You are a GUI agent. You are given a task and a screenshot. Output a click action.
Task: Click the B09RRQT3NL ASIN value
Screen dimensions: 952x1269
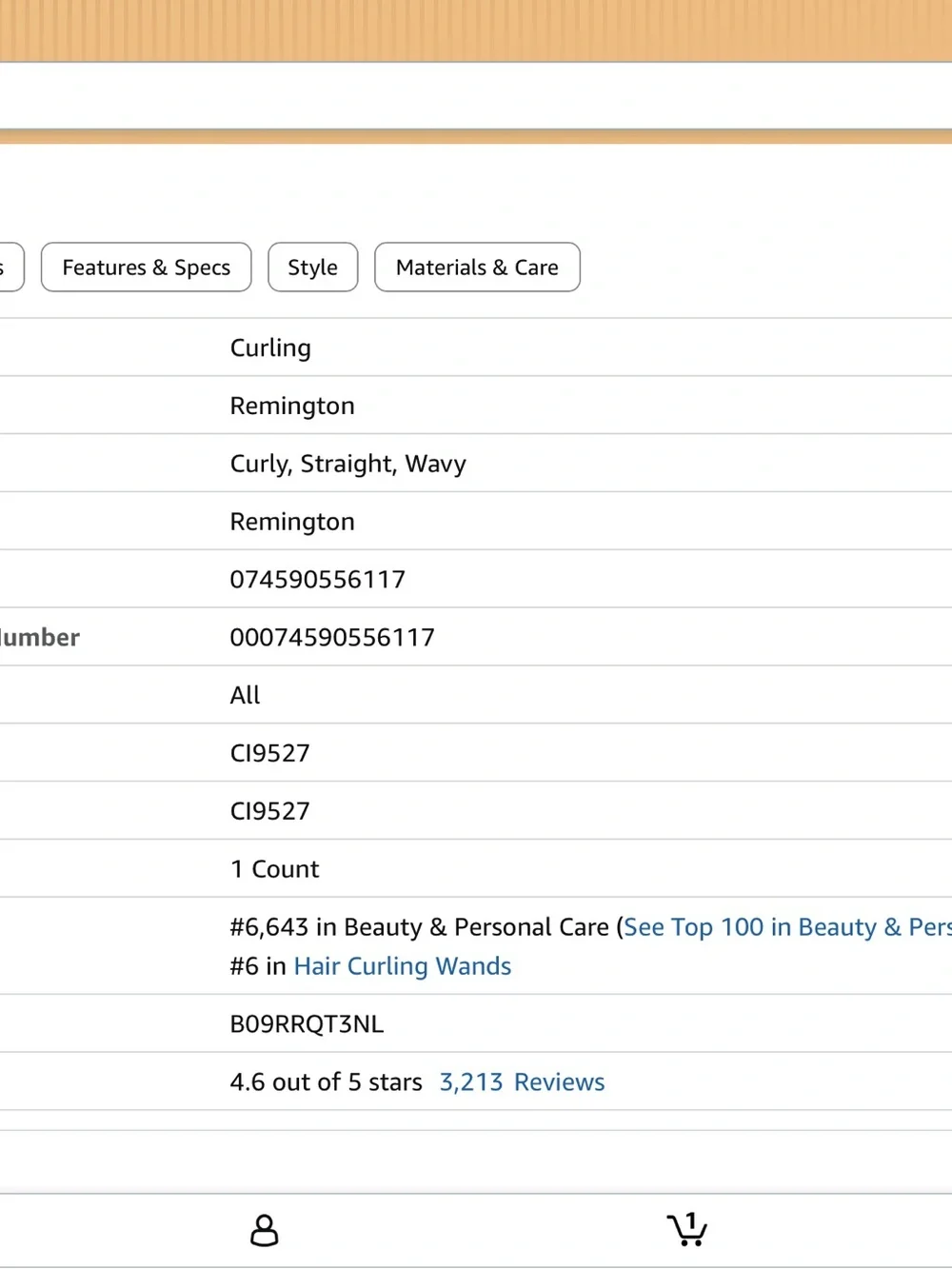click(x=307, y=1024)
